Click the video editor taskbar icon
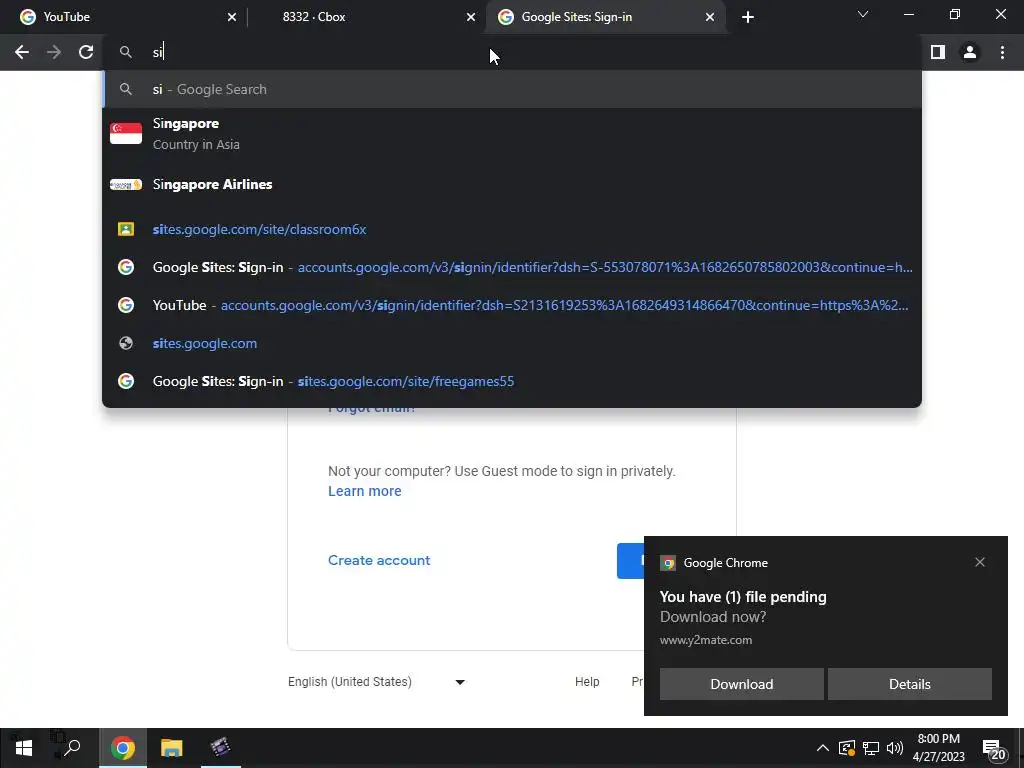This screenshot has width=1024, height=768. (221, 748)
